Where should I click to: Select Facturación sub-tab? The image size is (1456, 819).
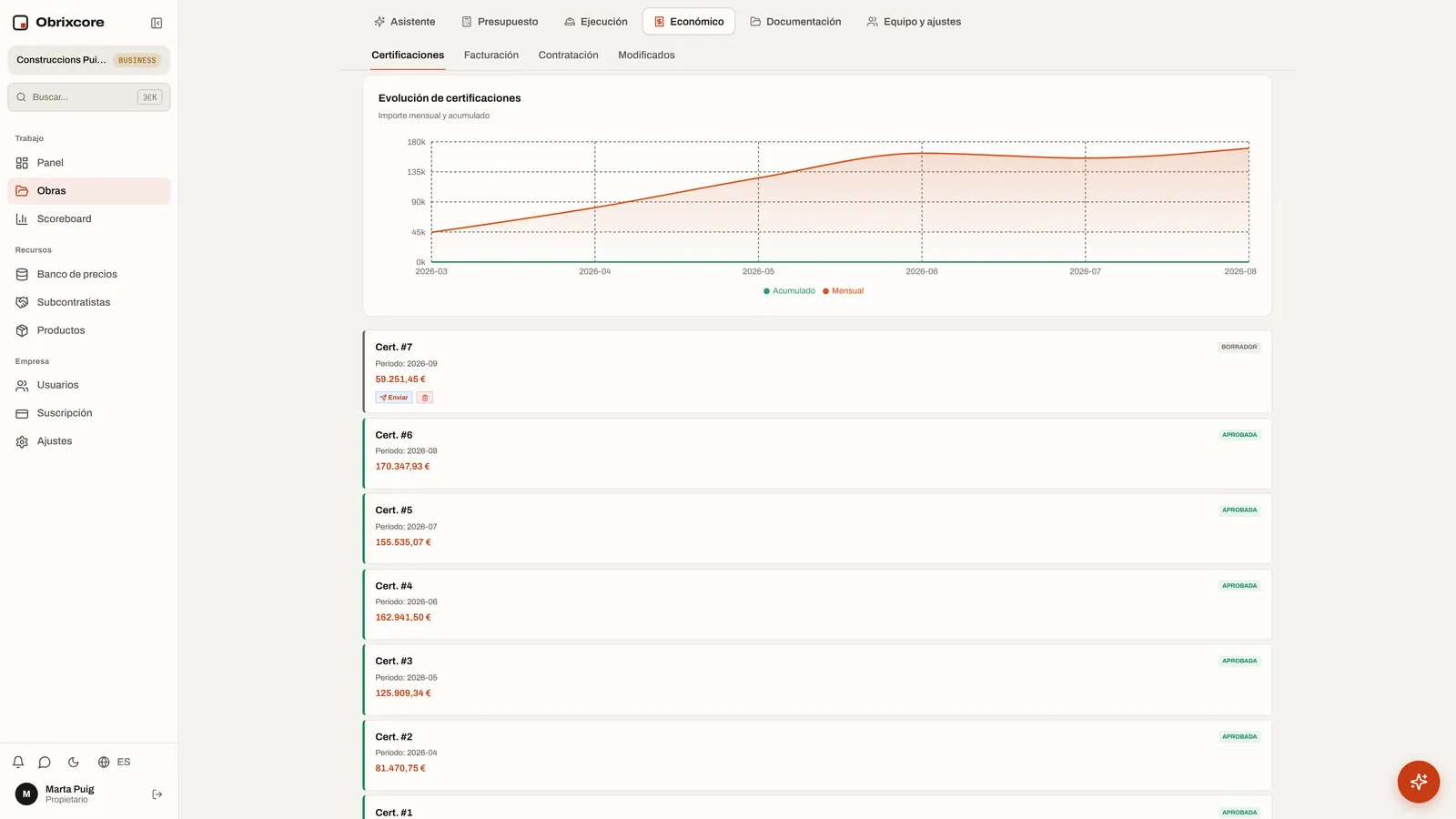491,56
